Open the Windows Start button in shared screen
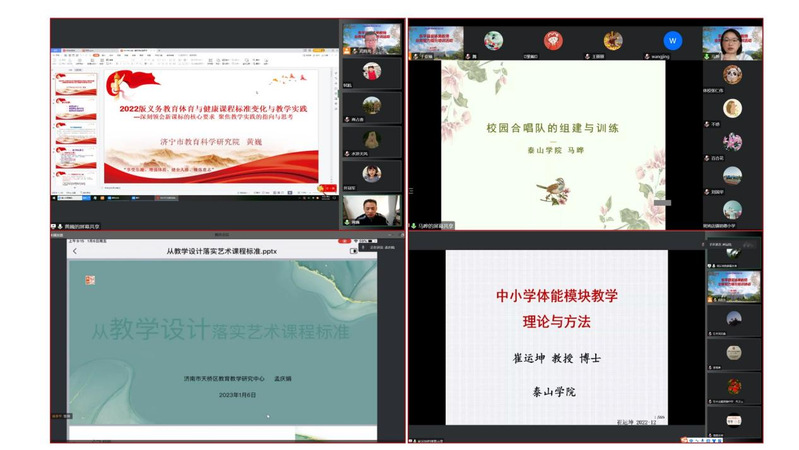 point(54,198)
